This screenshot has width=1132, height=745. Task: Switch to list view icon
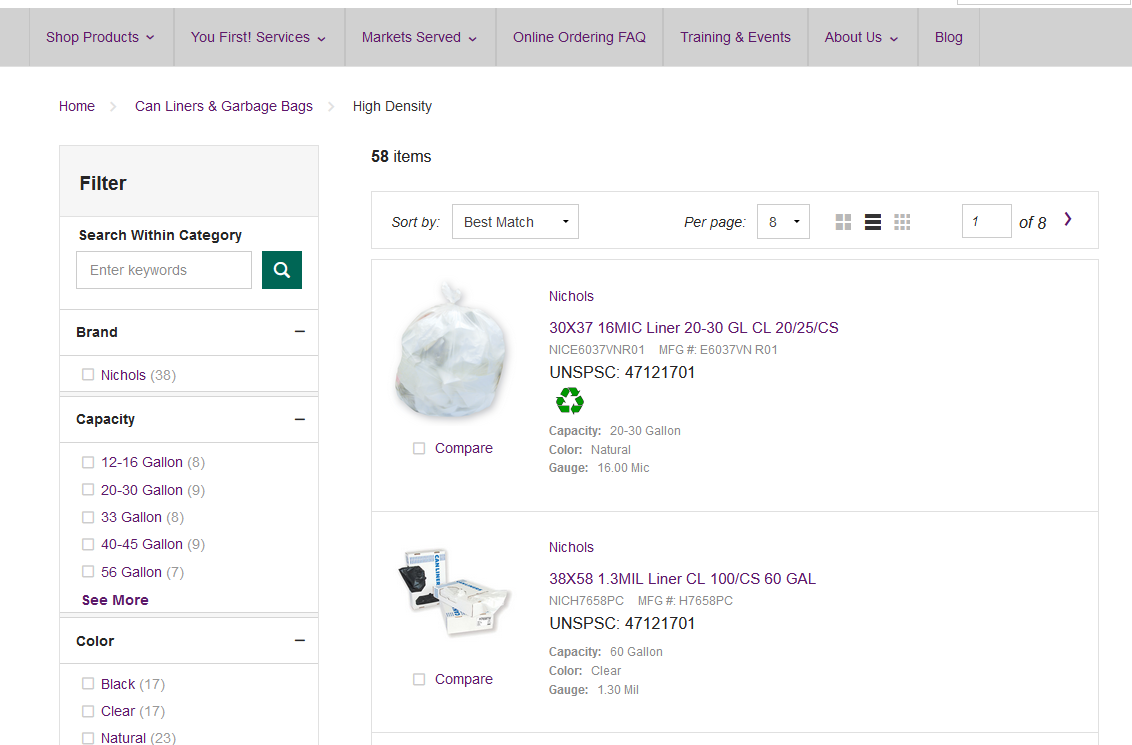(873, 222)
